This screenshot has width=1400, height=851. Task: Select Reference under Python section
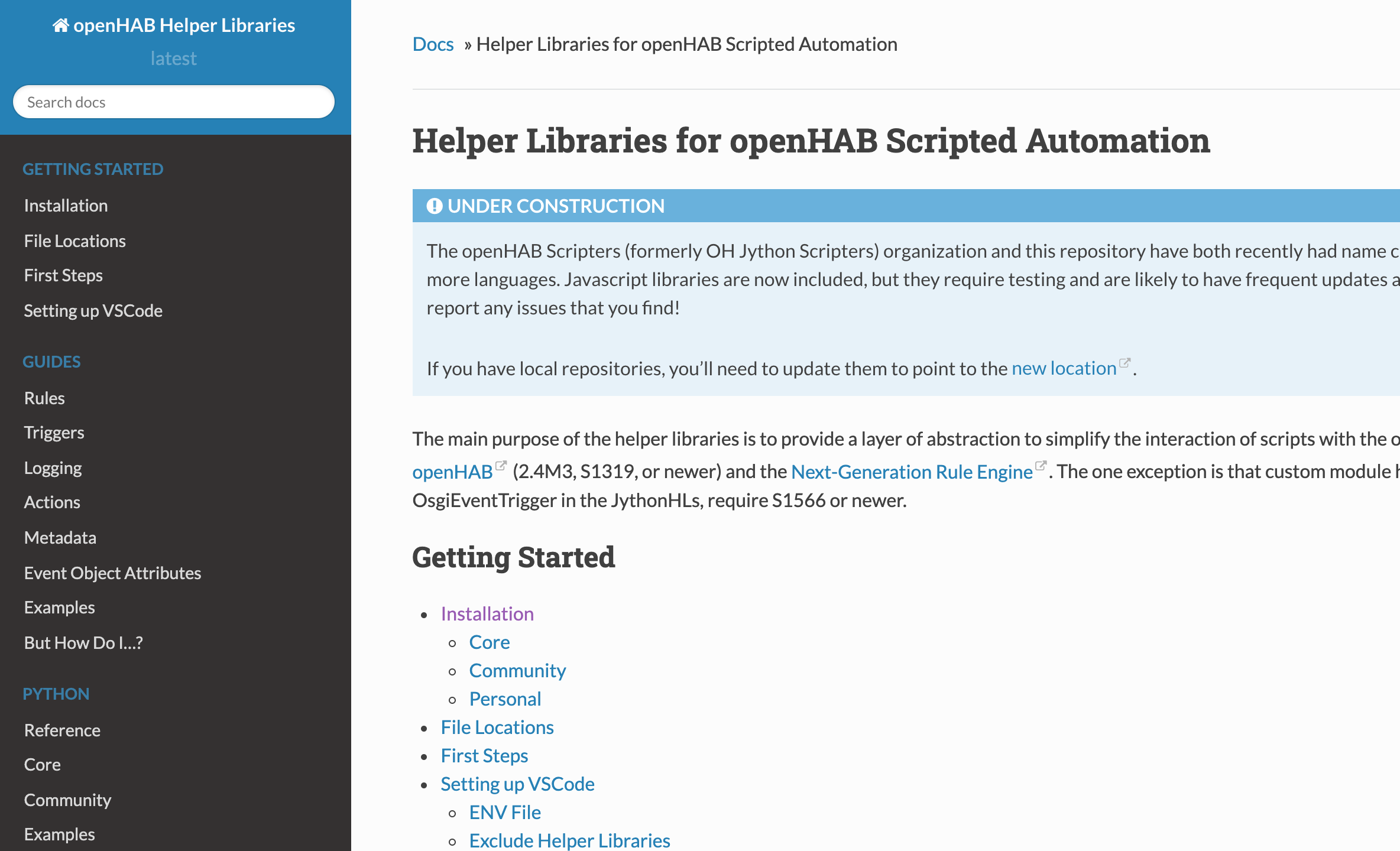pyautogui.click(x=62, y=730)
